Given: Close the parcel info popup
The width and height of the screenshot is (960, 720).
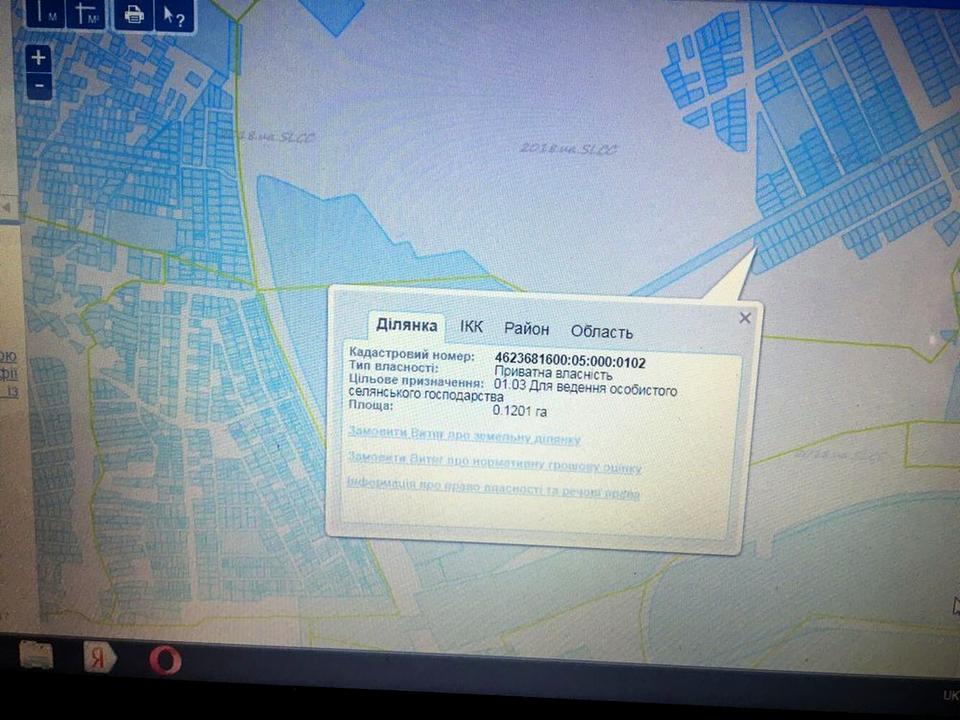Looking at the screenshot, I should (744, 318).
